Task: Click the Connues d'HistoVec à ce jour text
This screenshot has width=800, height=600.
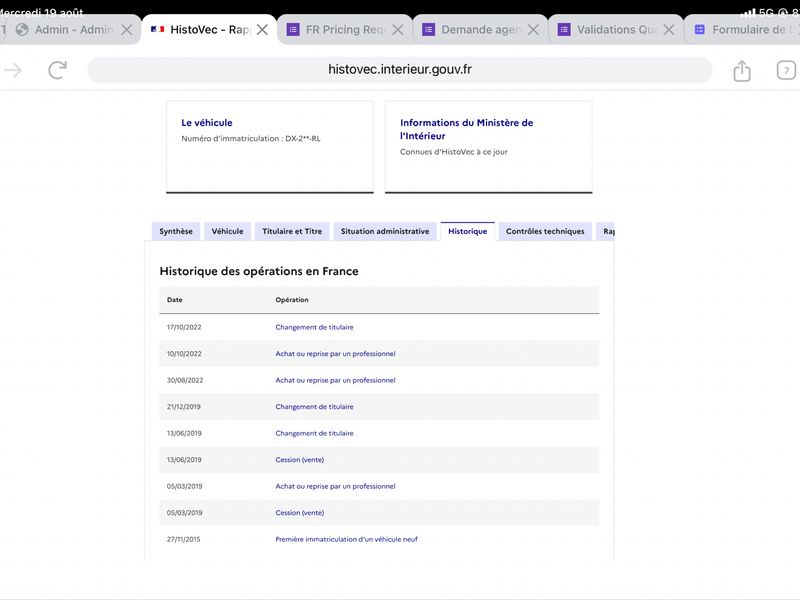Action: coord(454,152)
